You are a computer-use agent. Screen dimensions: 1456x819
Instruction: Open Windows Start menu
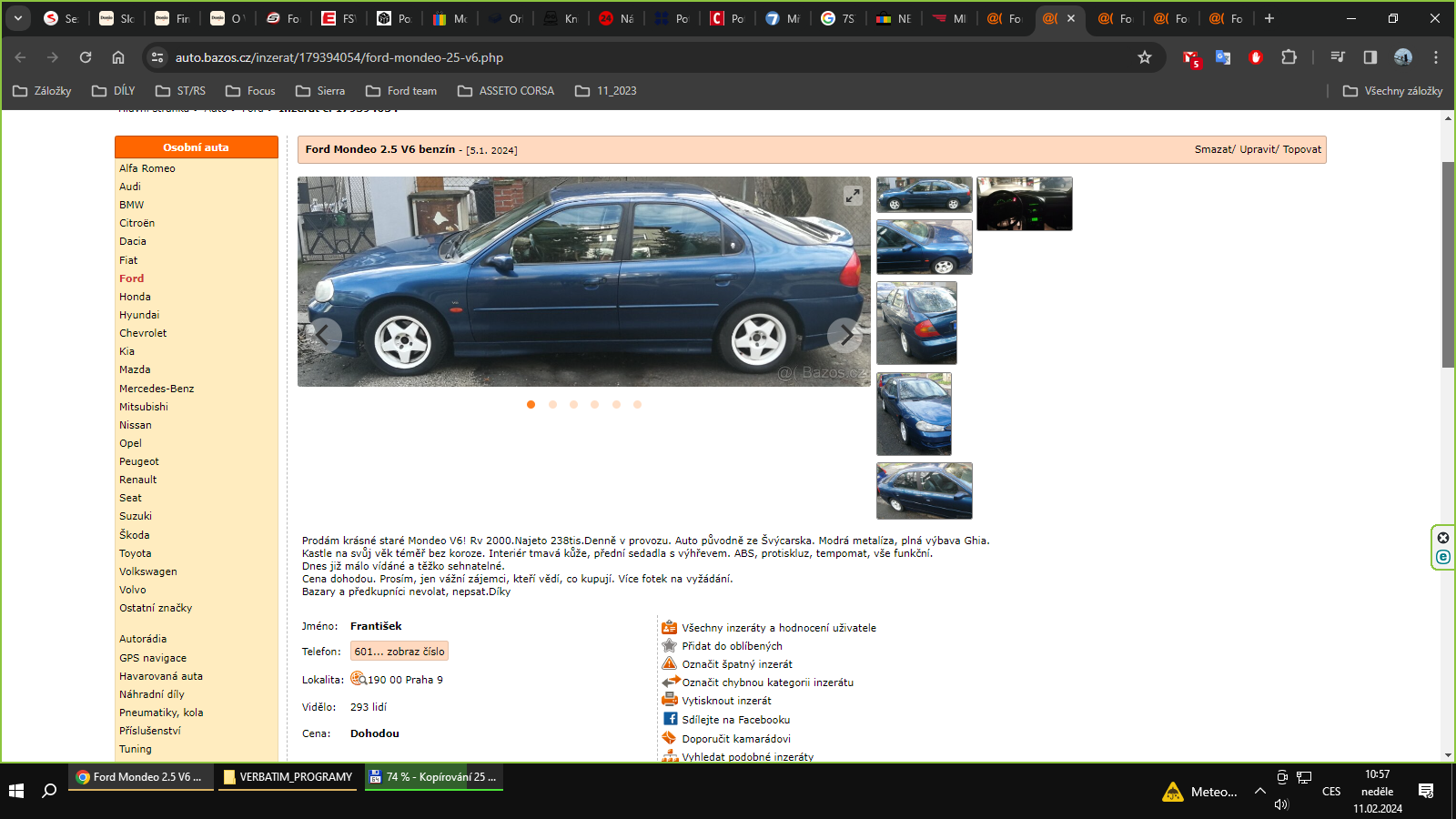pos(16,791)
